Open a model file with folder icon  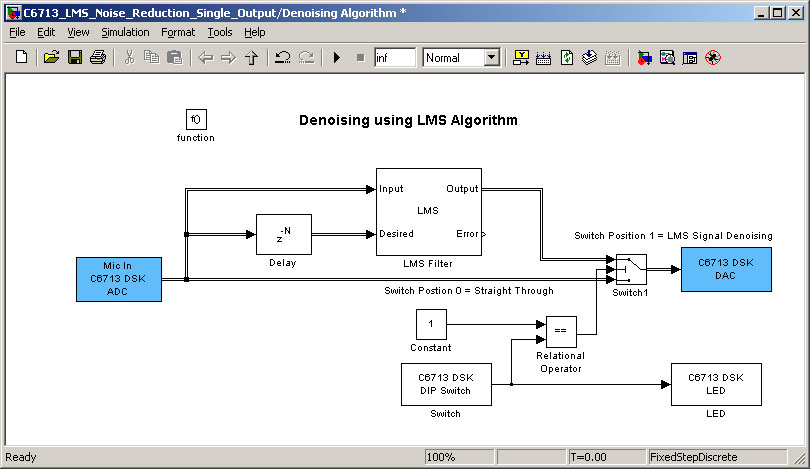(x=51, y=58)
